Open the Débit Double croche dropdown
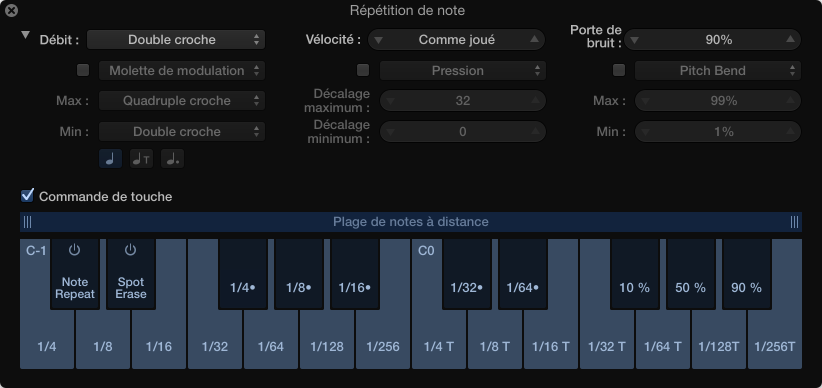The height and width of the screenshot is (388, 822). click(176, 40)
